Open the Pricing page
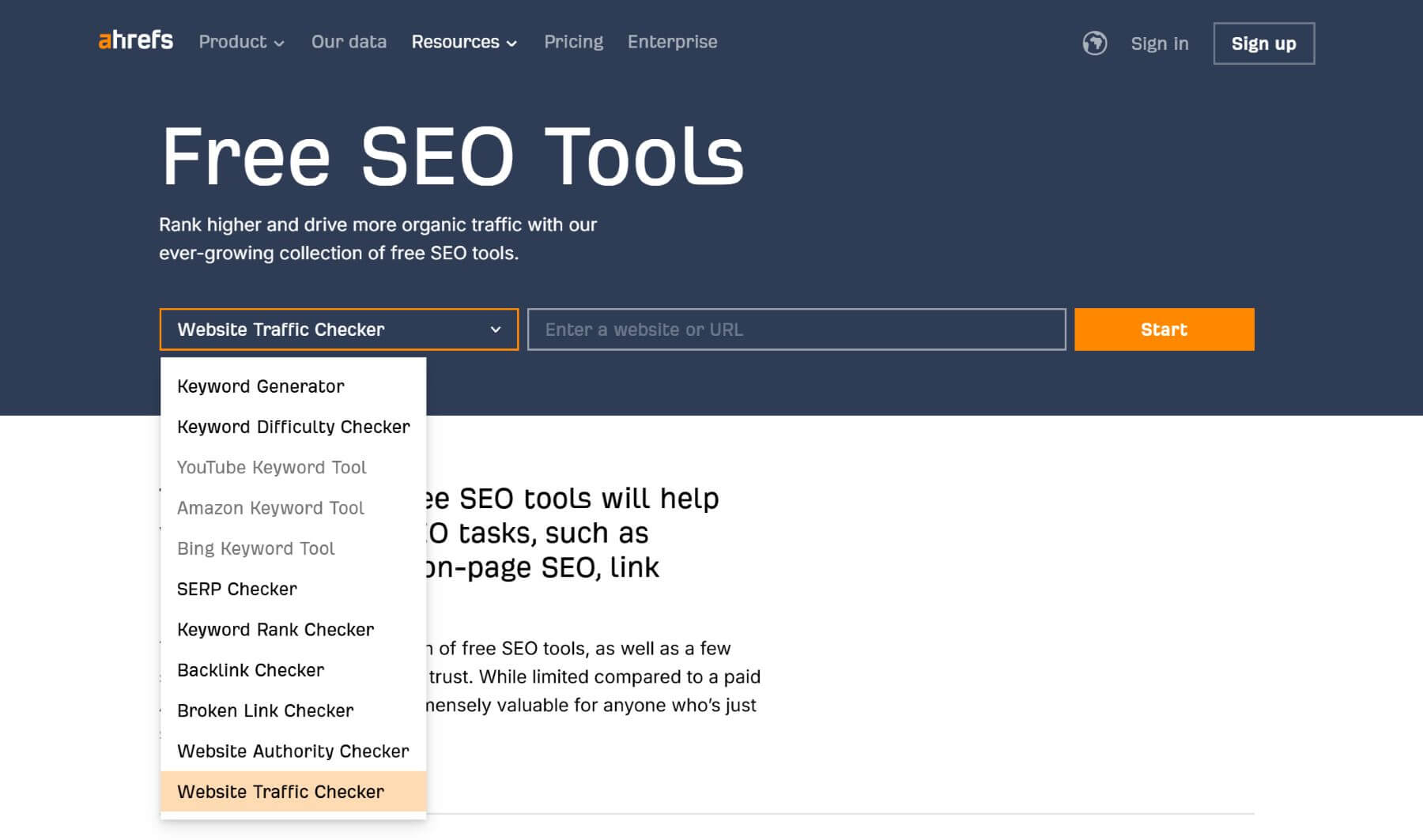This screenshot has width=1423, height=840. coord(573,43)
